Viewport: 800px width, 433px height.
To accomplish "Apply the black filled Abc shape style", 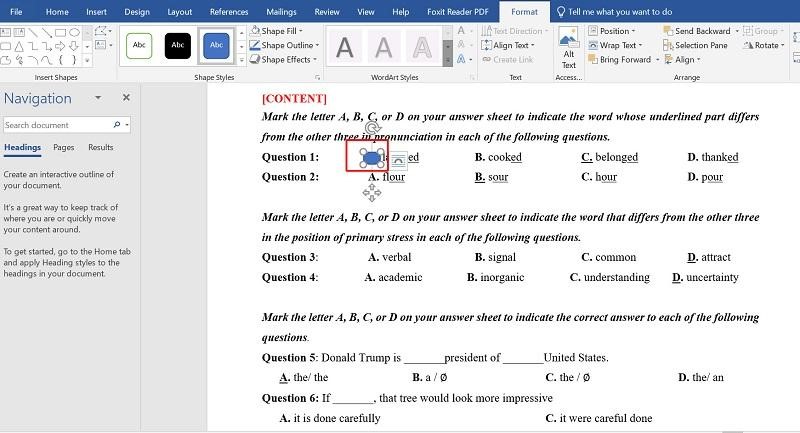I will point(178,45).
